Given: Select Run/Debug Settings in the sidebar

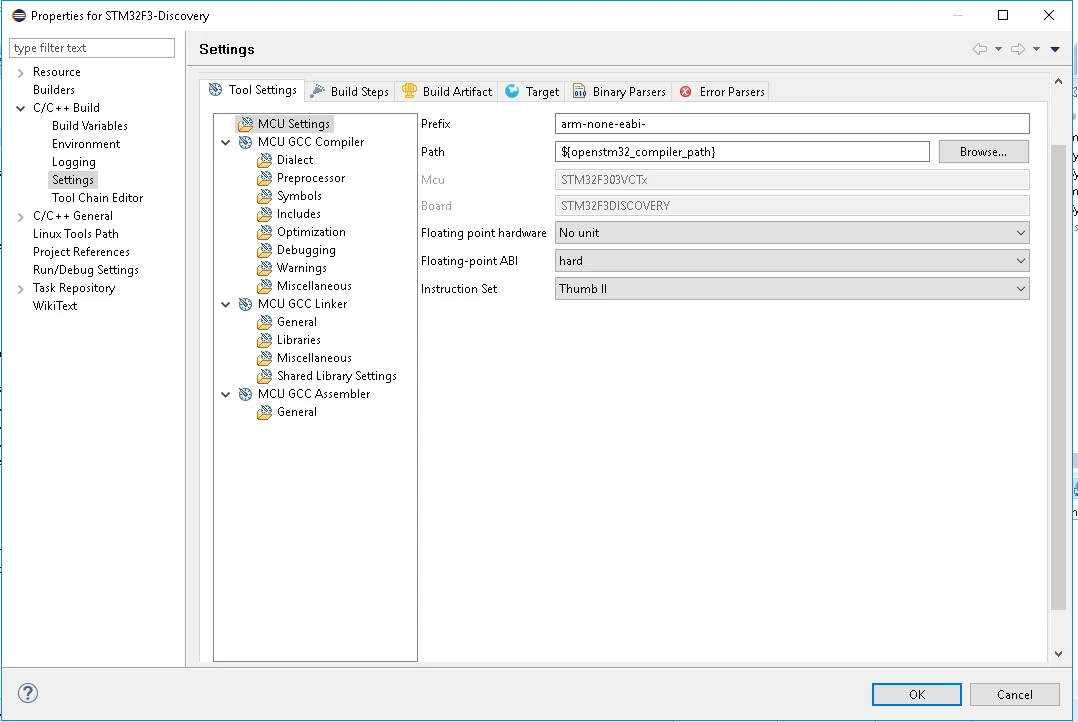Looking at the screenshot, I should (x=86, y=270).
